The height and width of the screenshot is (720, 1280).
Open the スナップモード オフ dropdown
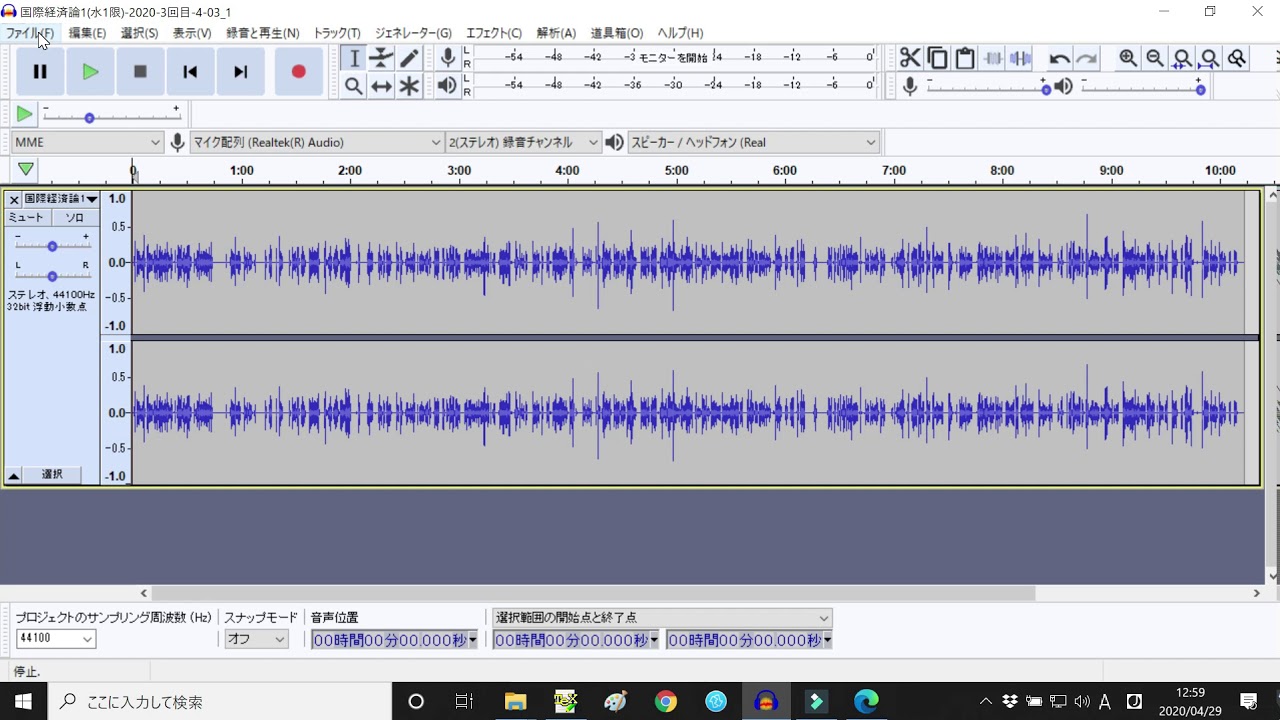point(256,639)
